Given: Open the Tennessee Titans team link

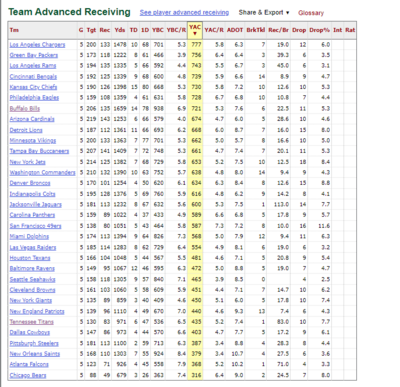Looking at the screenshot, I should click(x=32, y=322).
